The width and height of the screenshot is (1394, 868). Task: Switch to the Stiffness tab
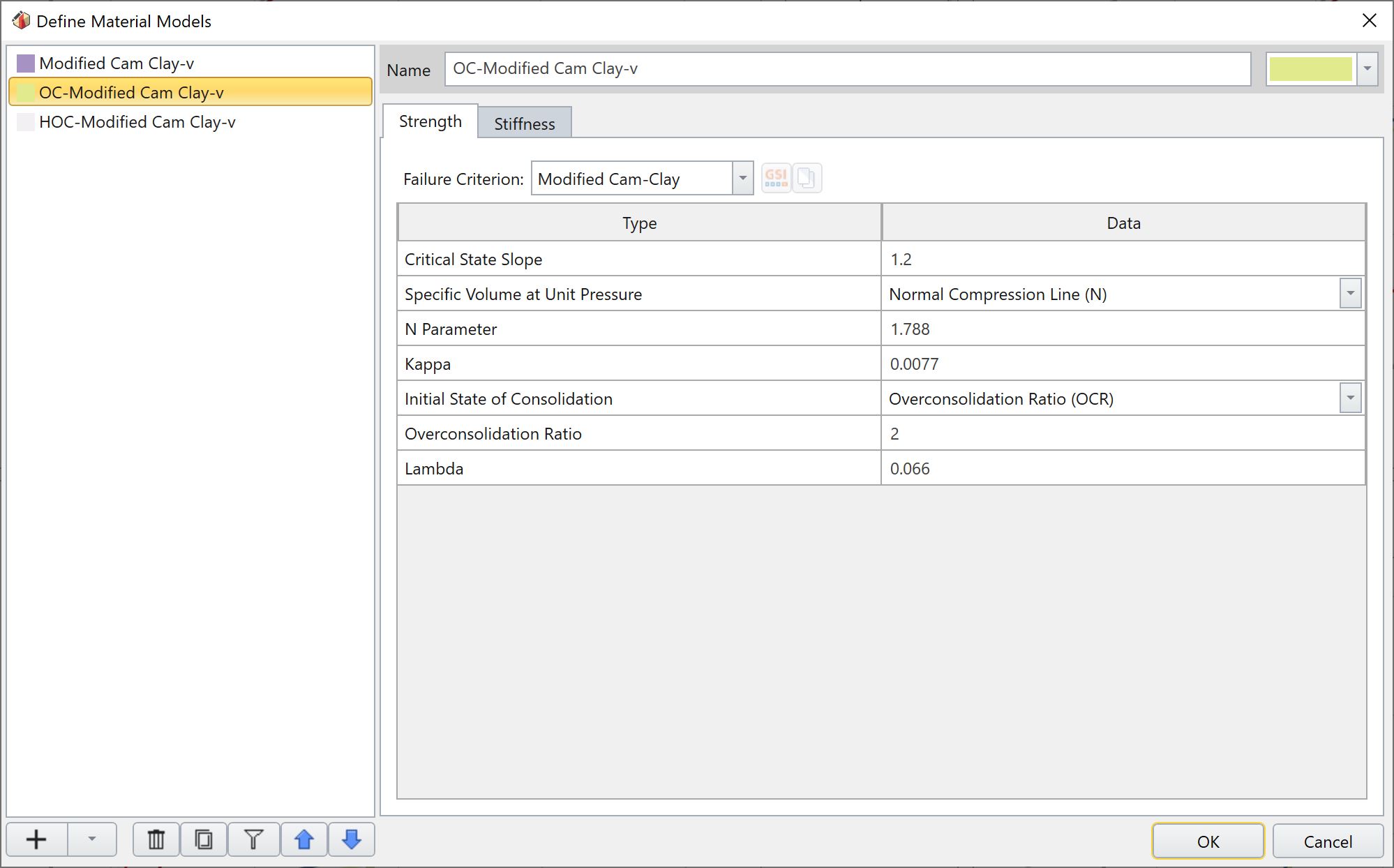[525, 124]
